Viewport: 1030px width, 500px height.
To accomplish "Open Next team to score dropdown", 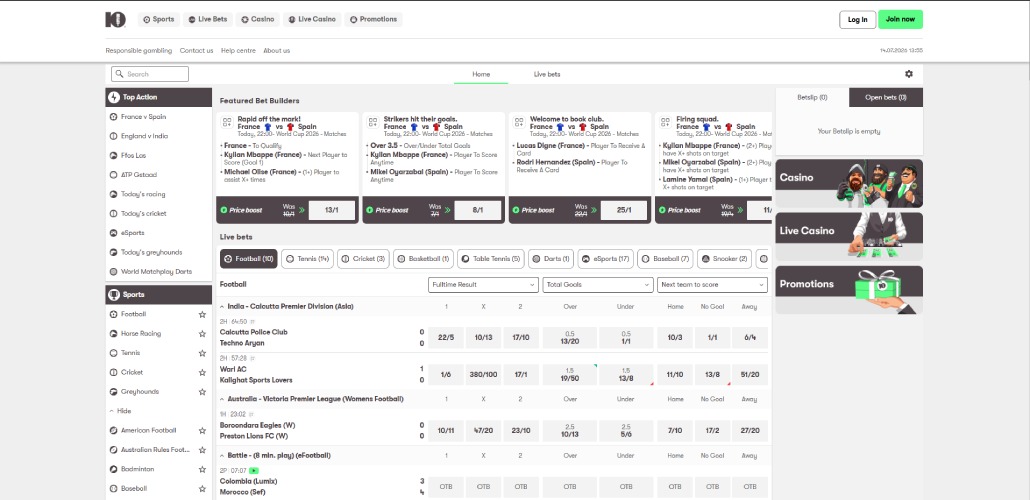I will (712, 284).
